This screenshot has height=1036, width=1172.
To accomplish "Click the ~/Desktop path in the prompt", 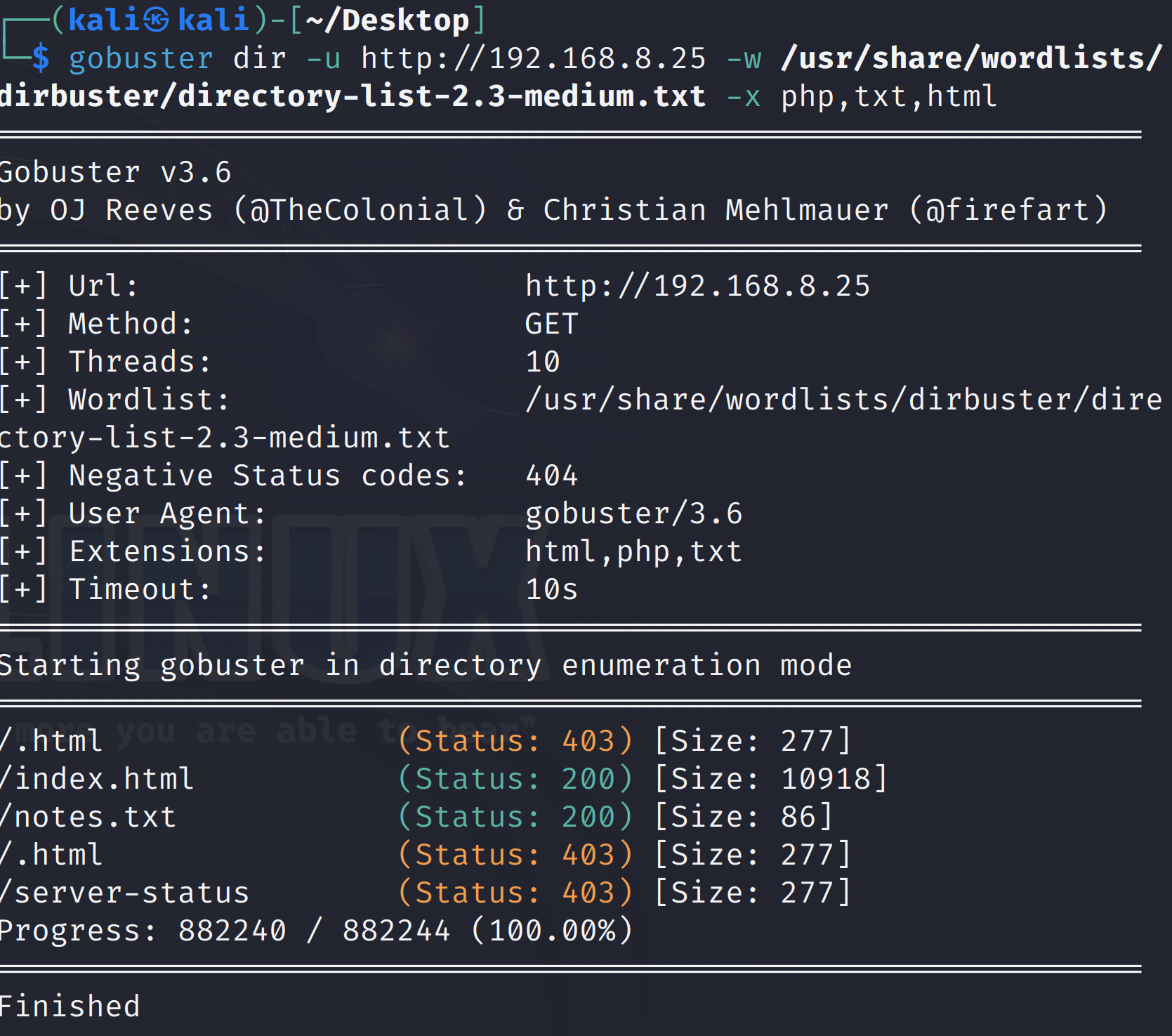I will click(x=388, y=20).
